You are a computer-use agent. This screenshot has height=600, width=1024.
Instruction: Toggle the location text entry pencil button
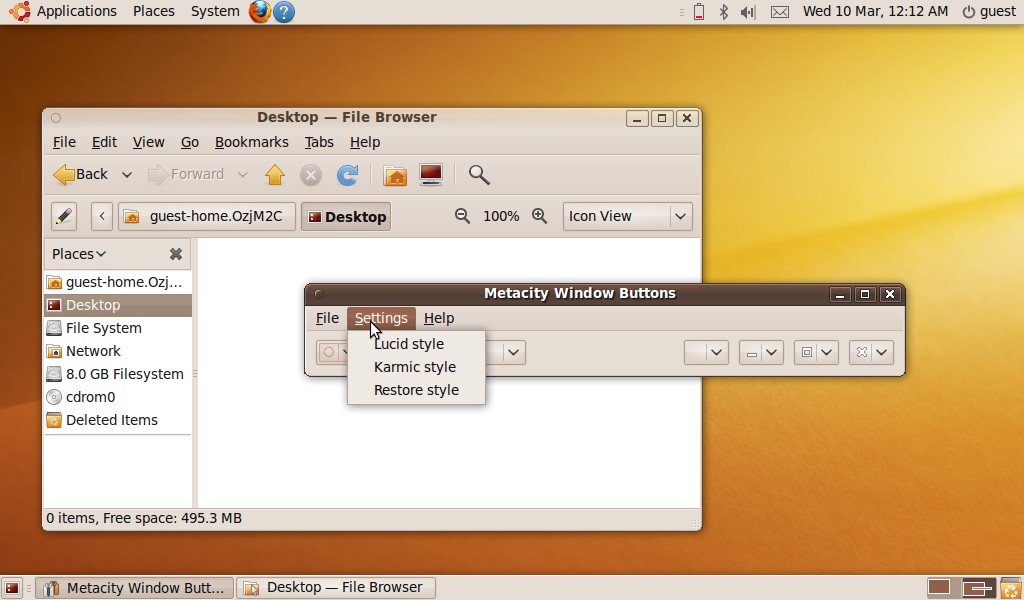tap(64, 216)
